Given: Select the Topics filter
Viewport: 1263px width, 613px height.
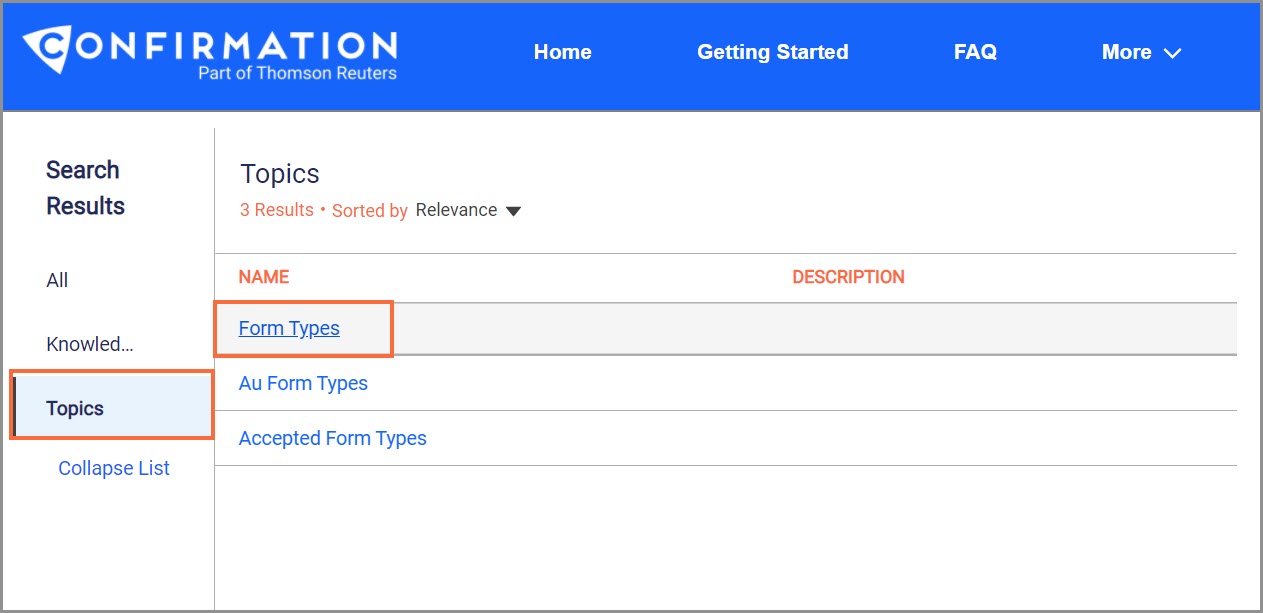Looking at the screenshot, I should 76,407.
